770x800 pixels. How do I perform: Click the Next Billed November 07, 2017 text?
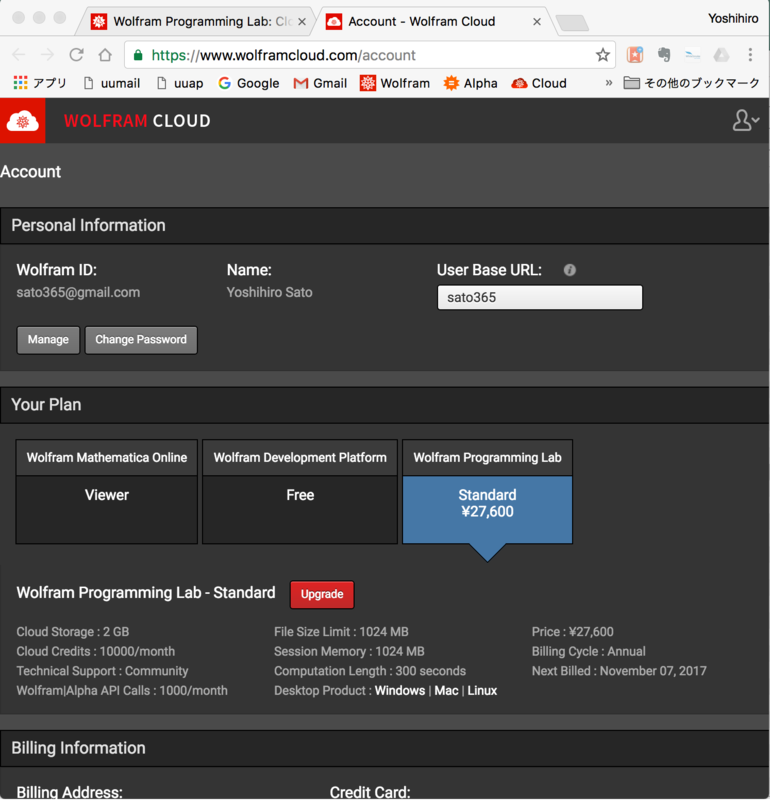[x=619, y=671]
